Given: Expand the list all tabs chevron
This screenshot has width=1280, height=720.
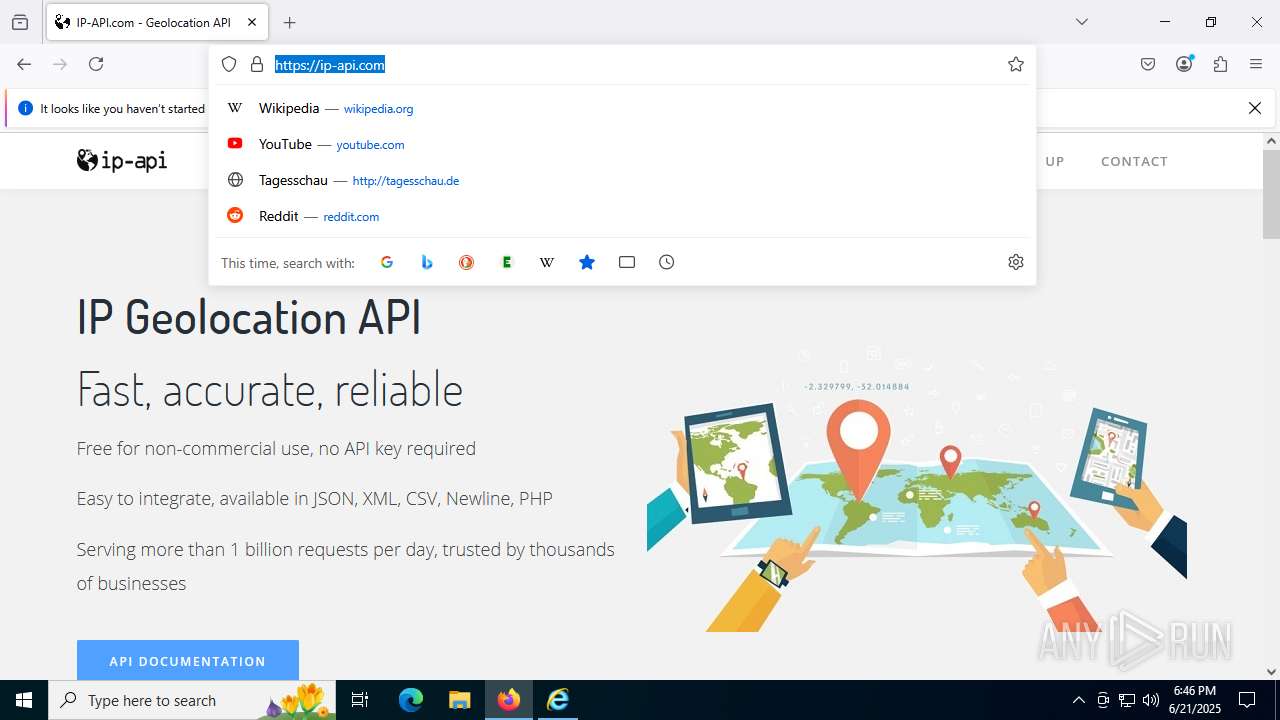Looking at the screenshot, I should (x=1082, y=22).
